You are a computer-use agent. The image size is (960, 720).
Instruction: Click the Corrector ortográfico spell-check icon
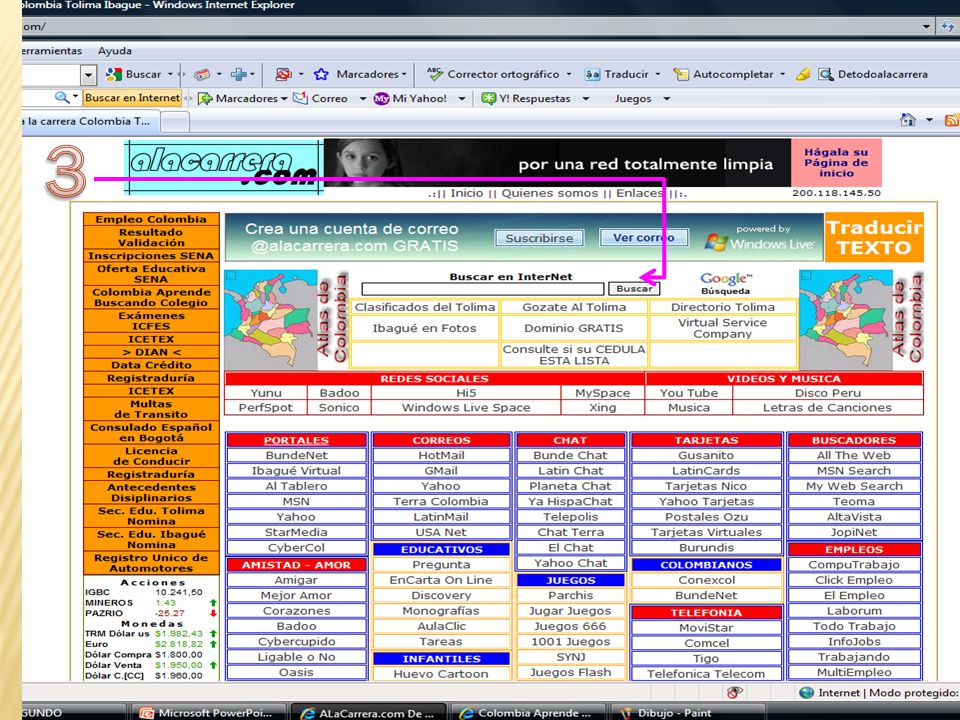435,74
